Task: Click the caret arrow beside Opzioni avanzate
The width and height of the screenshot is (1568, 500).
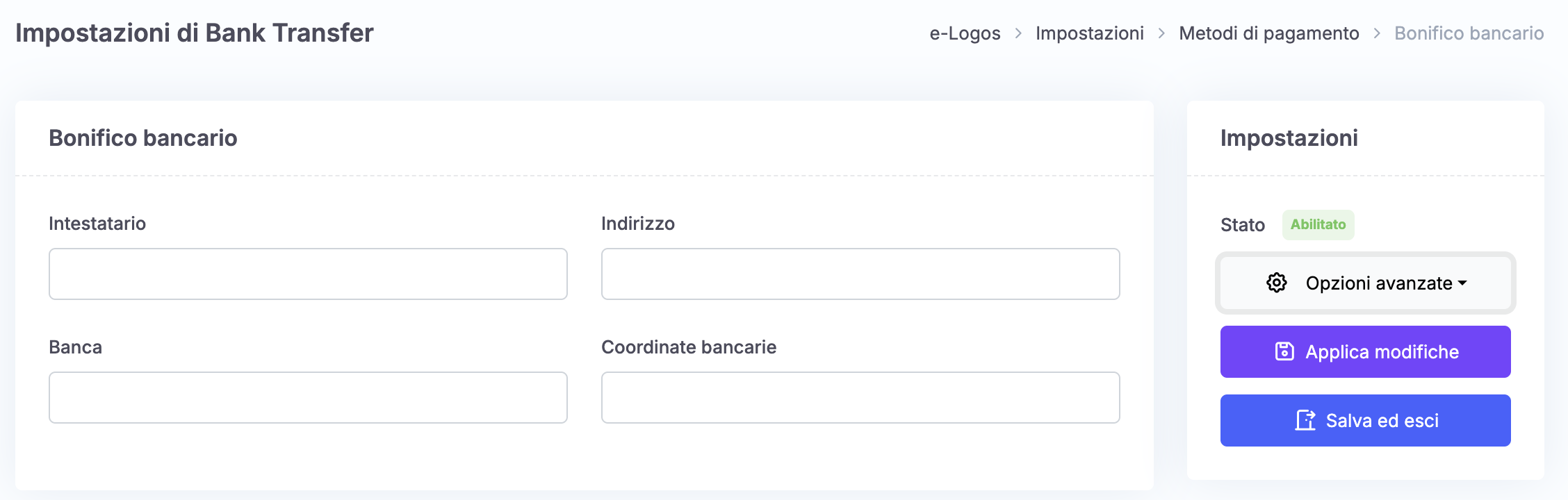Action: [1462, 283]
